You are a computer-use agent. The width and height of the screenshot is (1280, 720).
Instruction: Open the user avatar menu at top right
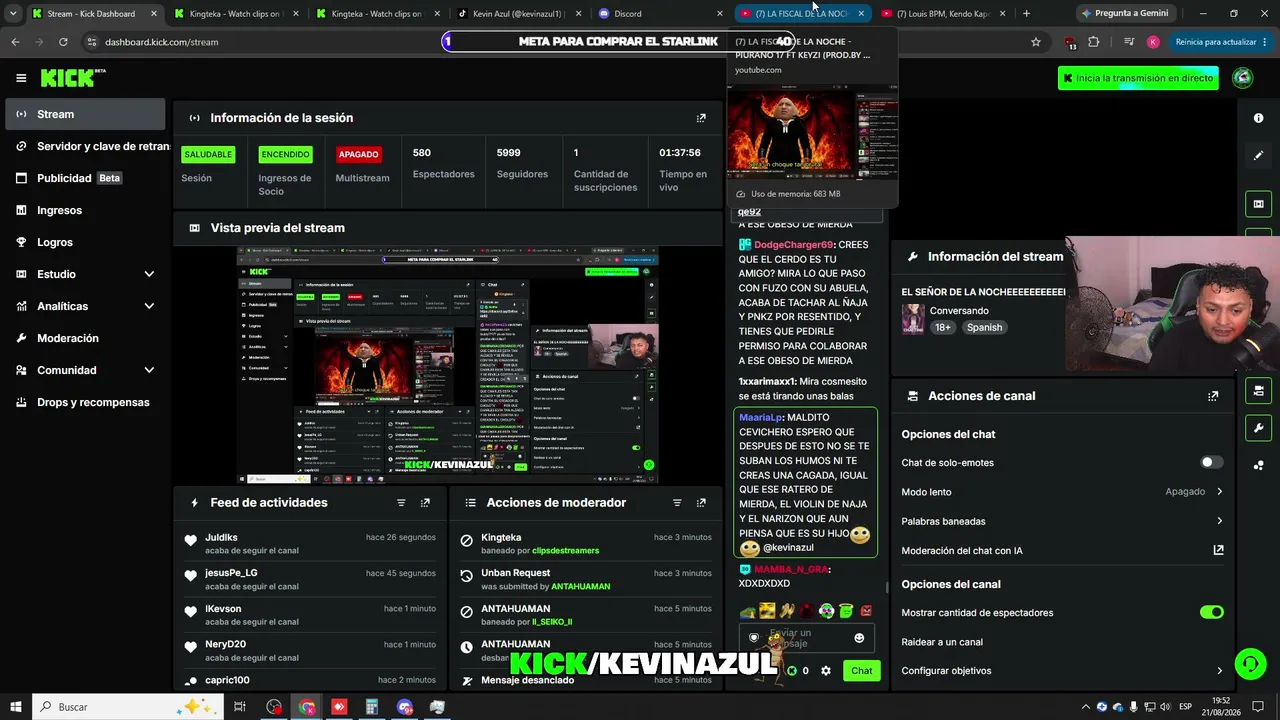(x=1243, y=78)
